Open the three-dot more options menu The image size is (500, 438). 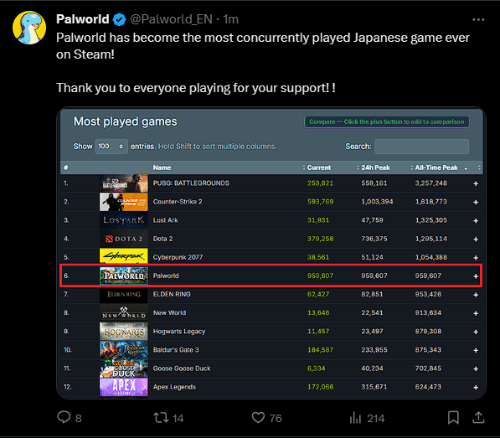478,20
